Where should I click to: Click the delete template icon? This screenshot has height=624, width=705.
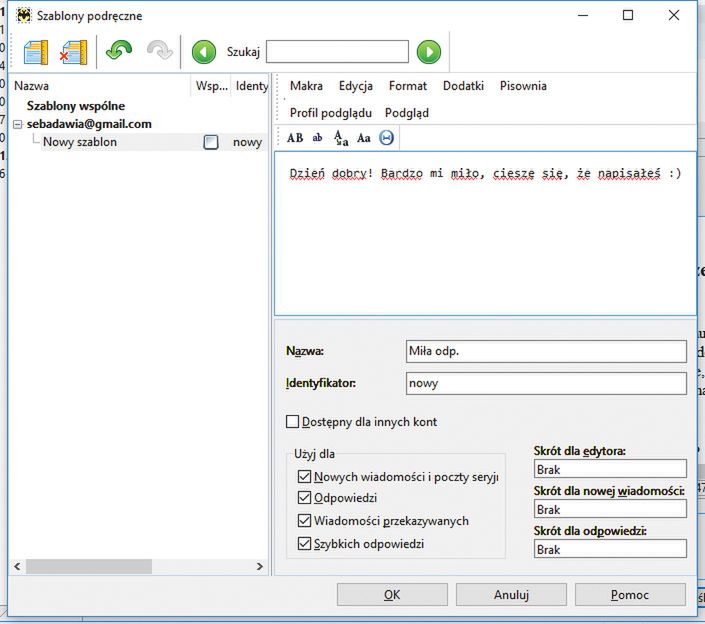74,52
